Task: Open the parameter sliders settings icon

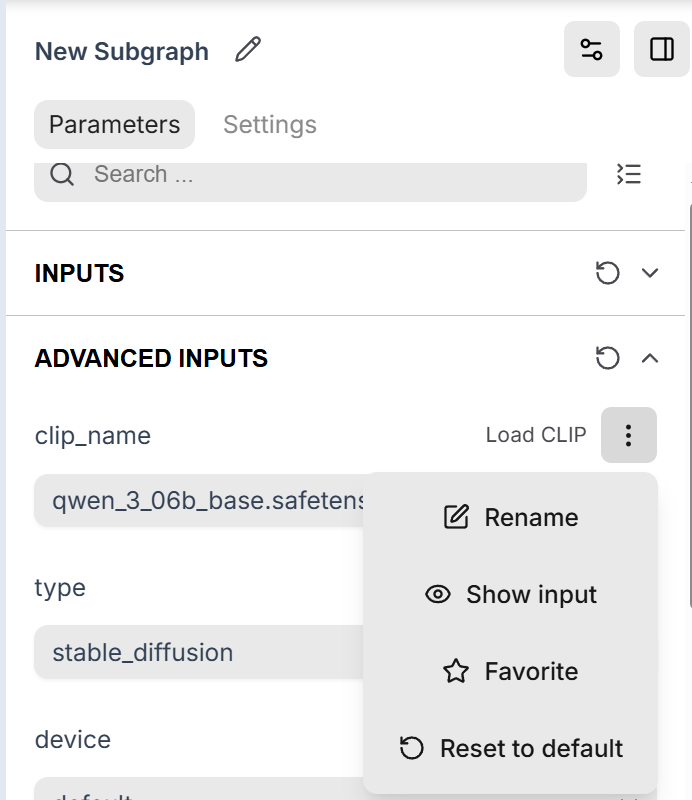Action: [591, 49]
